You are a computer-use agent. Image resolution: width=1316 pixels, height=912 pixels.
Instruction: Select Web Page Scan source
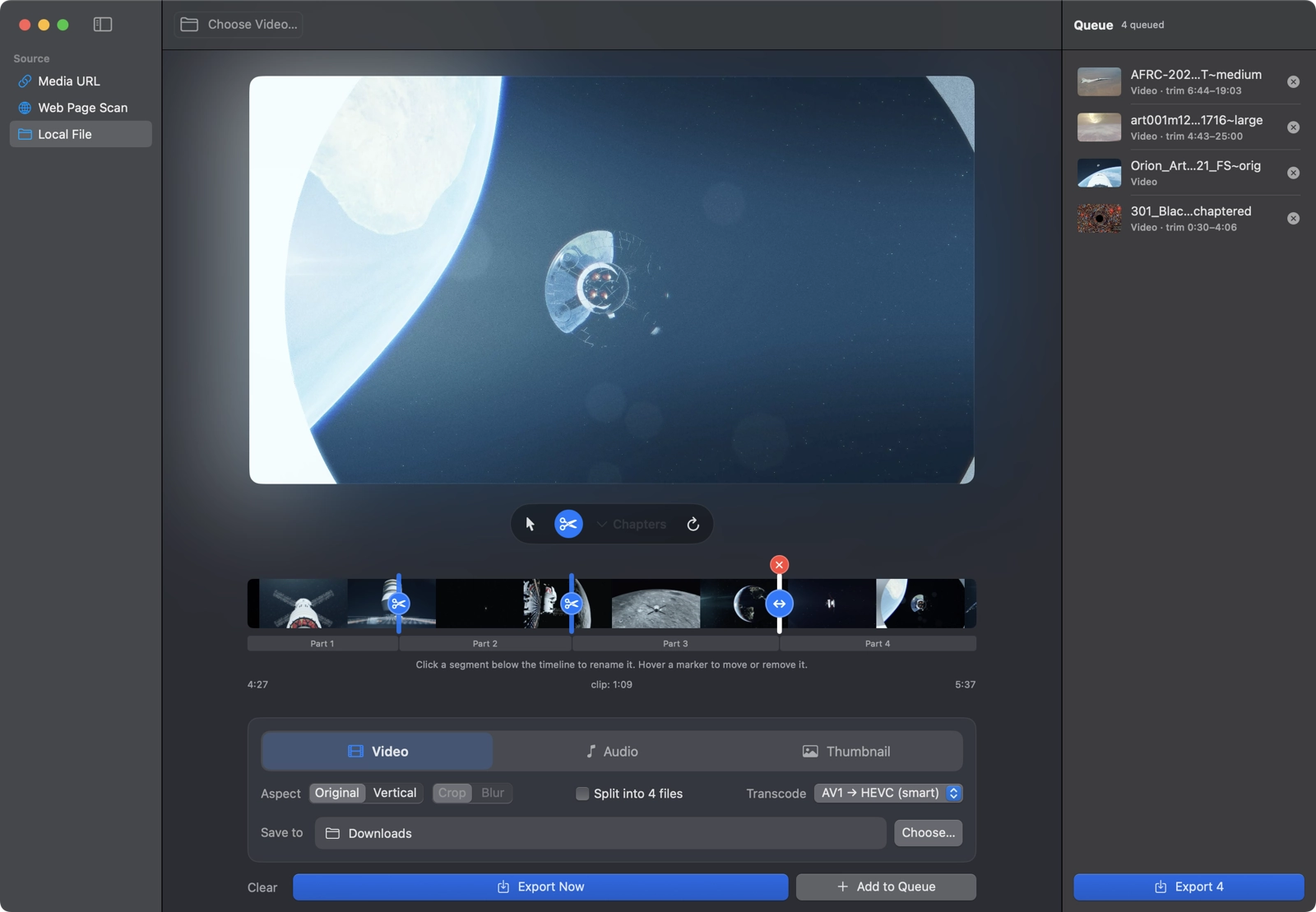pos(81,108)
